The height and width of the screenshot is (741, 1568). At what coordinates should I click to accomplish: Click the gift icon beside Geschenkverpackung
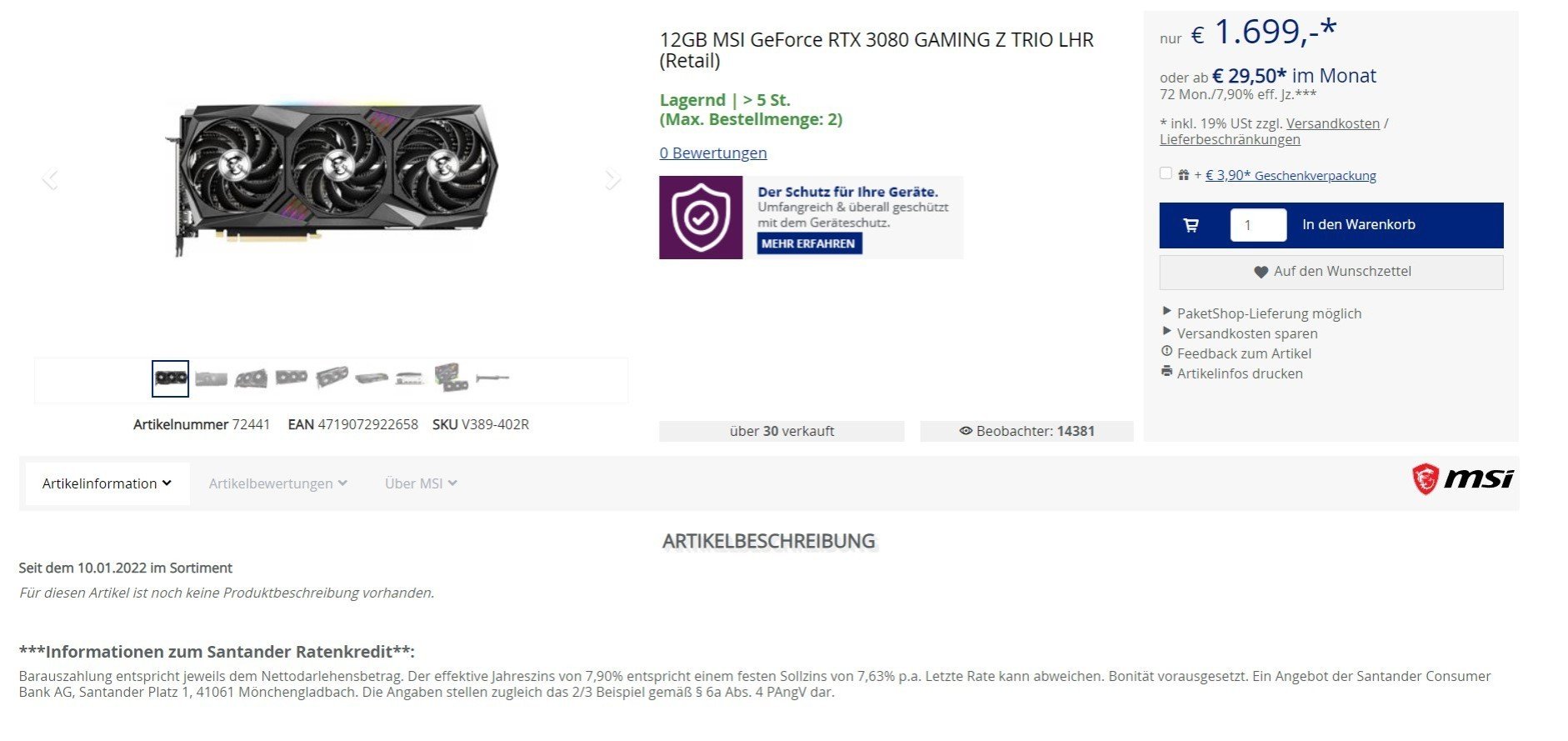click(1183, 175)
